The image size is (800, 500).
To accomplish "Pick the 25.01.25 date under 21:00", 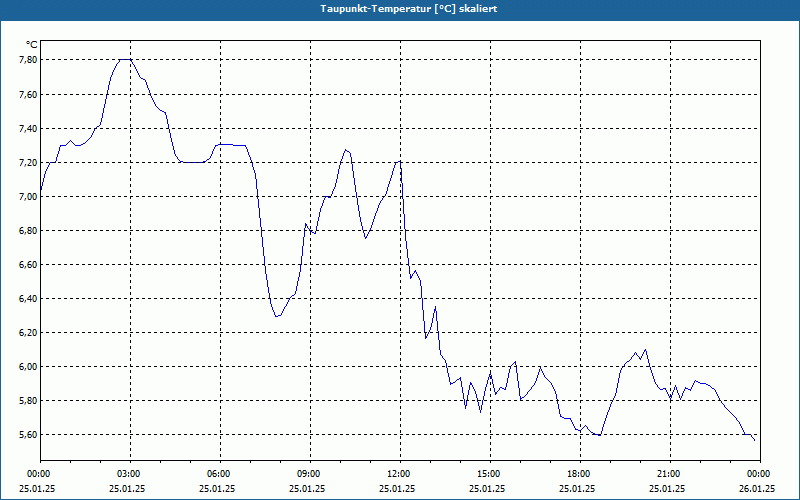I will coord(667,488).
